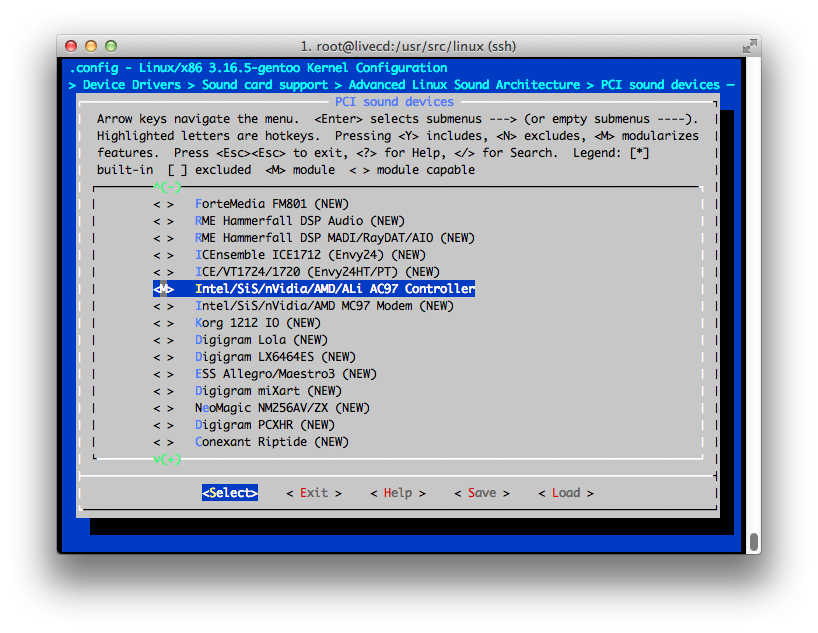
Task: Click the ^(-) scroll-up indicator
Action: point(167,187)
